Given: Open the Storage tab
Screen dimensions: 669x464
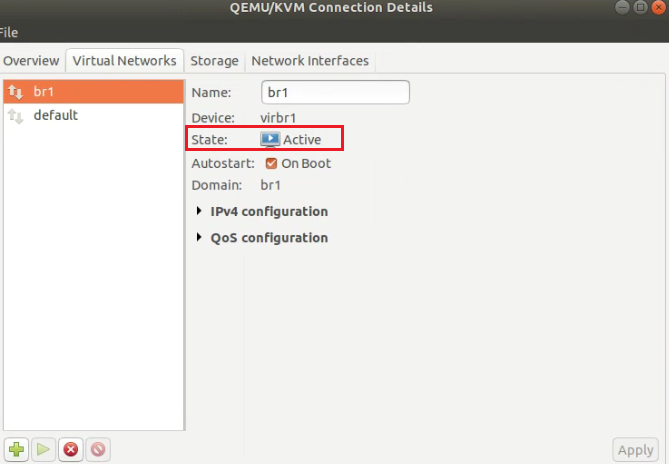Looking at the screenshot, I should [x=214, y=61].
